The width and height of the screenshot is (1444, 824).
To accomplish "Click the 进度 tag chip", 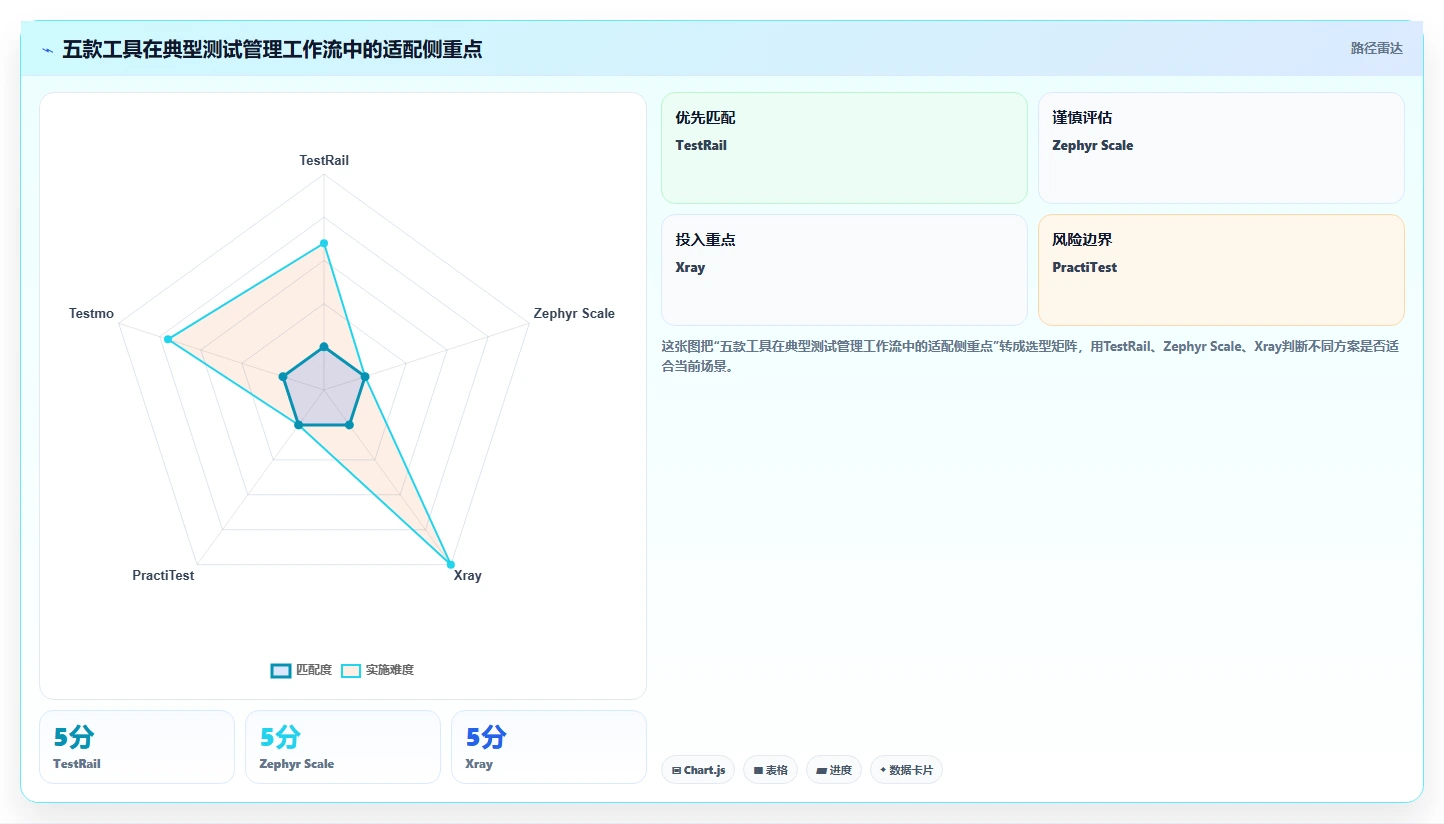I will (834, 770).
